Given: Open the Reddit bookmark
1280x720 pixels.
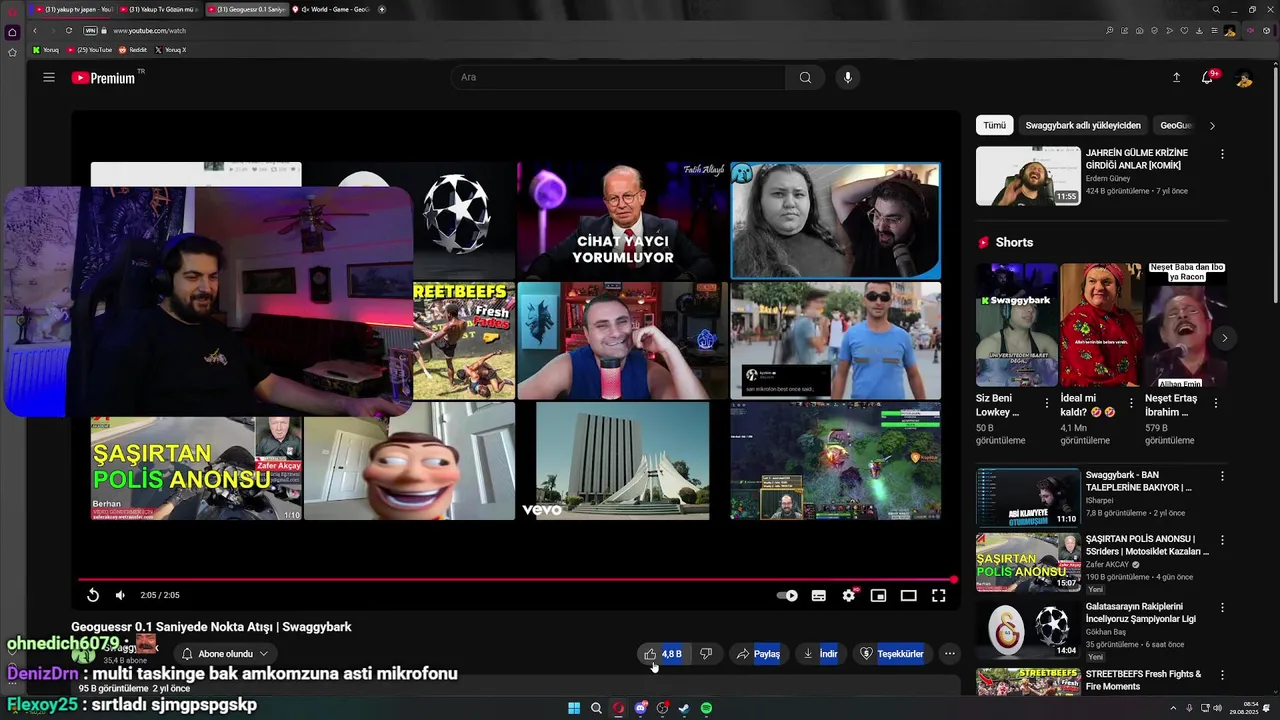Looking at the screenshot, I should (x=133, y=49).
